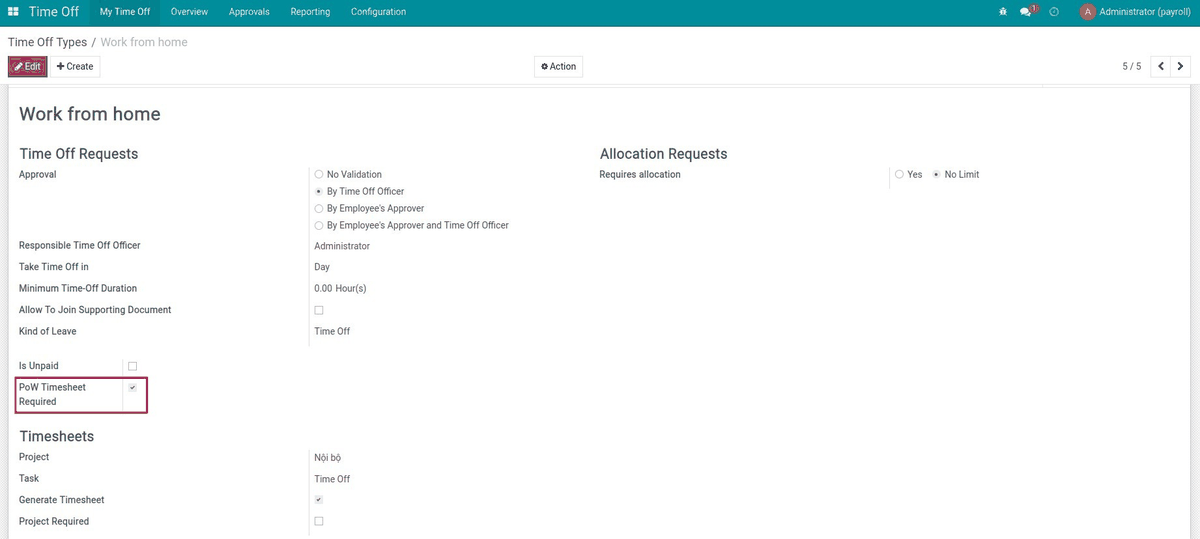The height and width of the screenshot is (539, 1200).
Task: Toggle Allow To Join Supporting Document checkbox
Action: coord(319,310)
